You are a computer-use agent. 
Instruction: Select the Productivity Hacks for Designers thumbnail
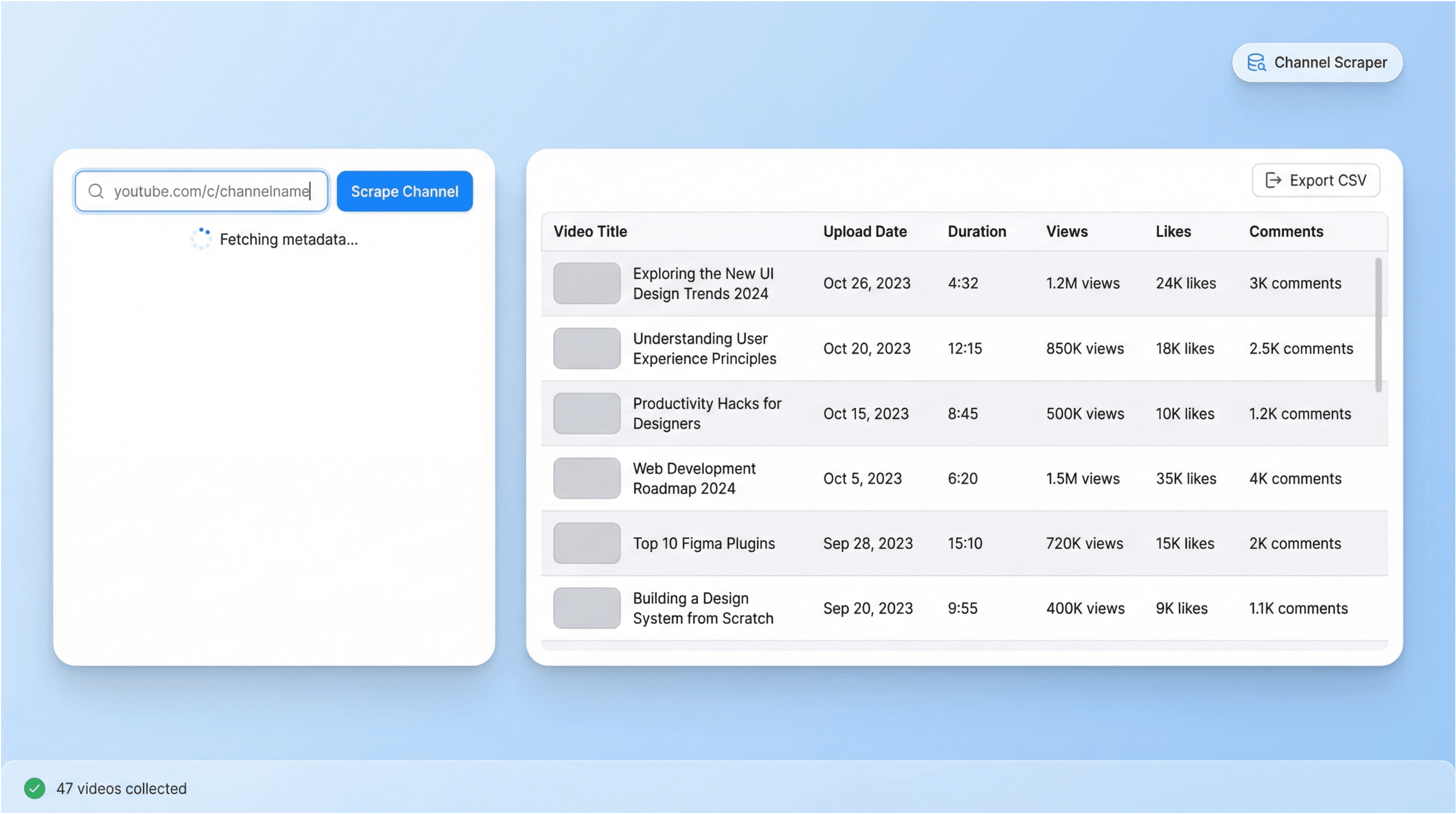(x=587, y=413)
